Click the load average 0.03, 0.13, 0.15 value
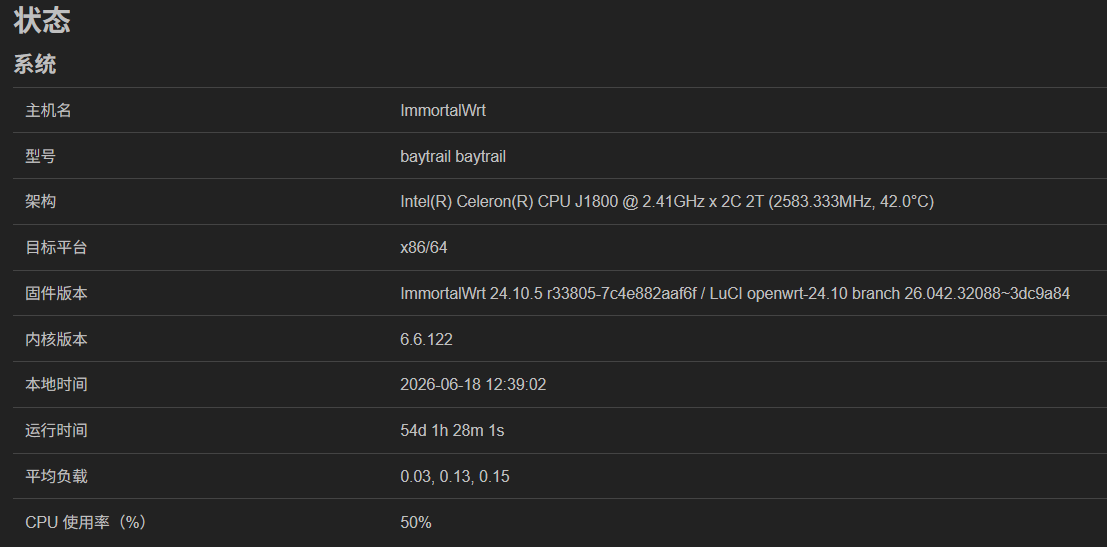Image resolution: width=1107 pixels, height=547 pixels. [x=455, y=476]
